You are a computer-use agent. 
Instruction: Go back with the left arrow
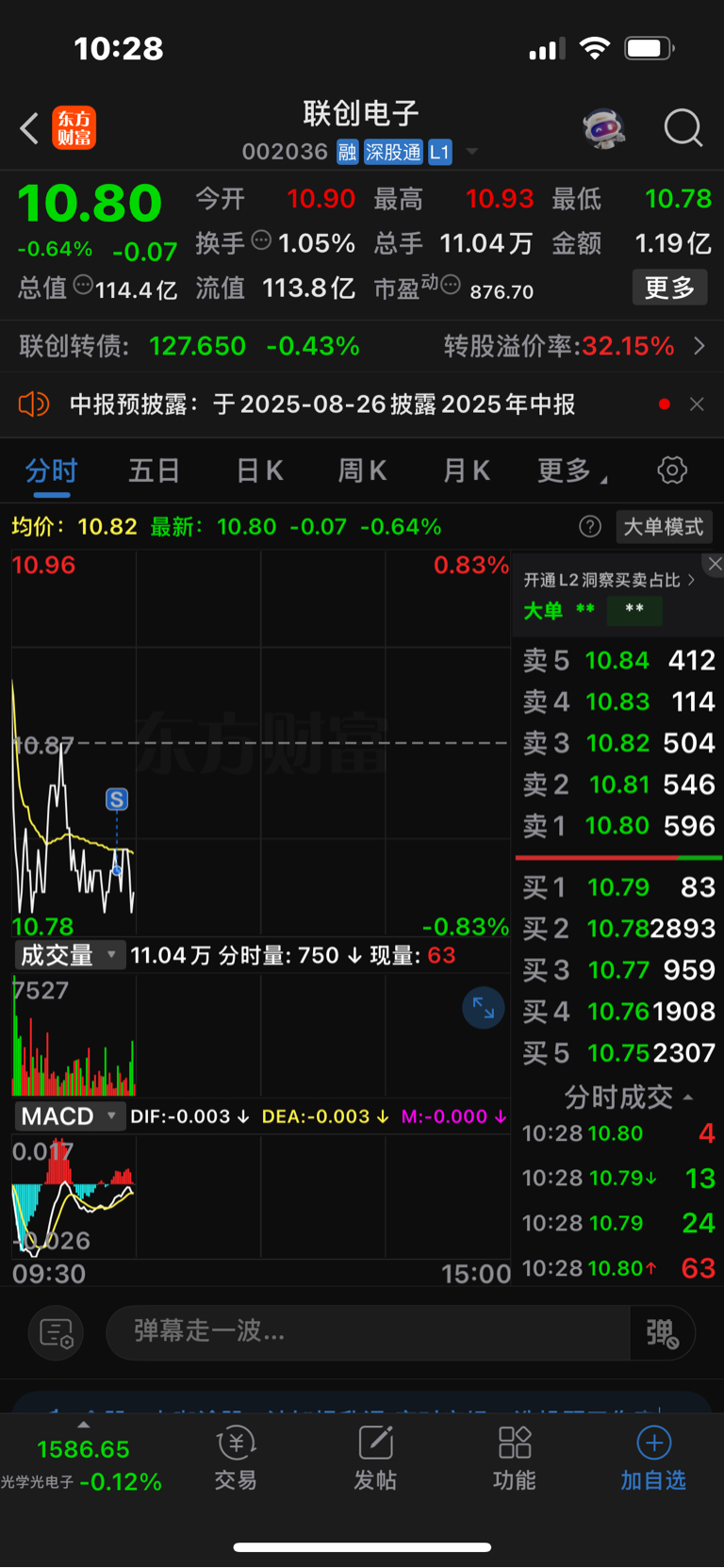29,128
